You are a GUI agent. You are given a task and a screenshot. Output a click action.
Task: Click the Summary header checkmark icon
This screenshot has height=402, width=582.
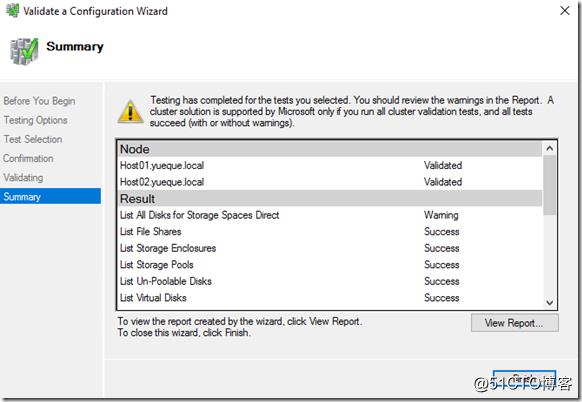tap(24, 51)
